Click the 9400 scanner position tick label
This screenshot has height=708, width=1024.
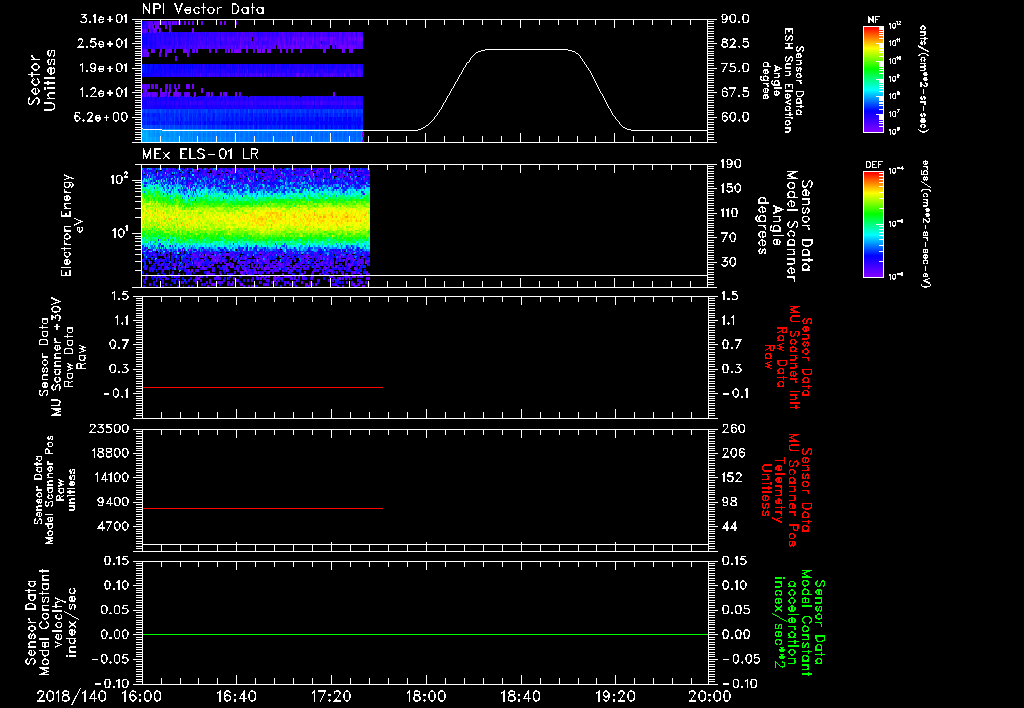tap(113, 502)
